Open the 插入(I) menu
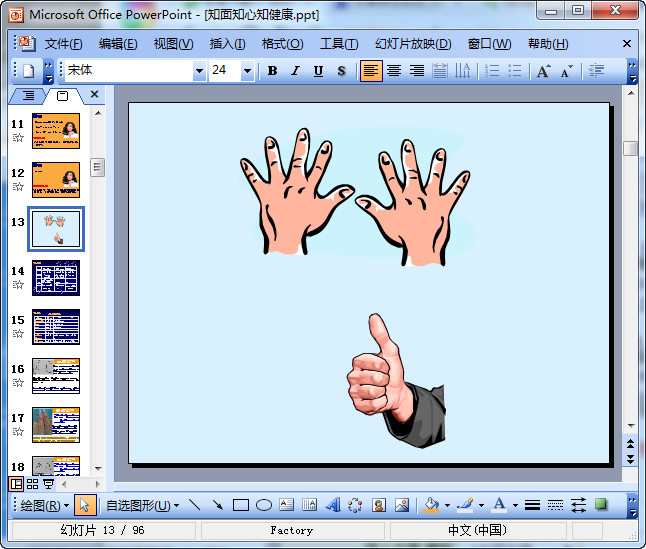Screen dimensions: 646x549 tap(227, 44)
